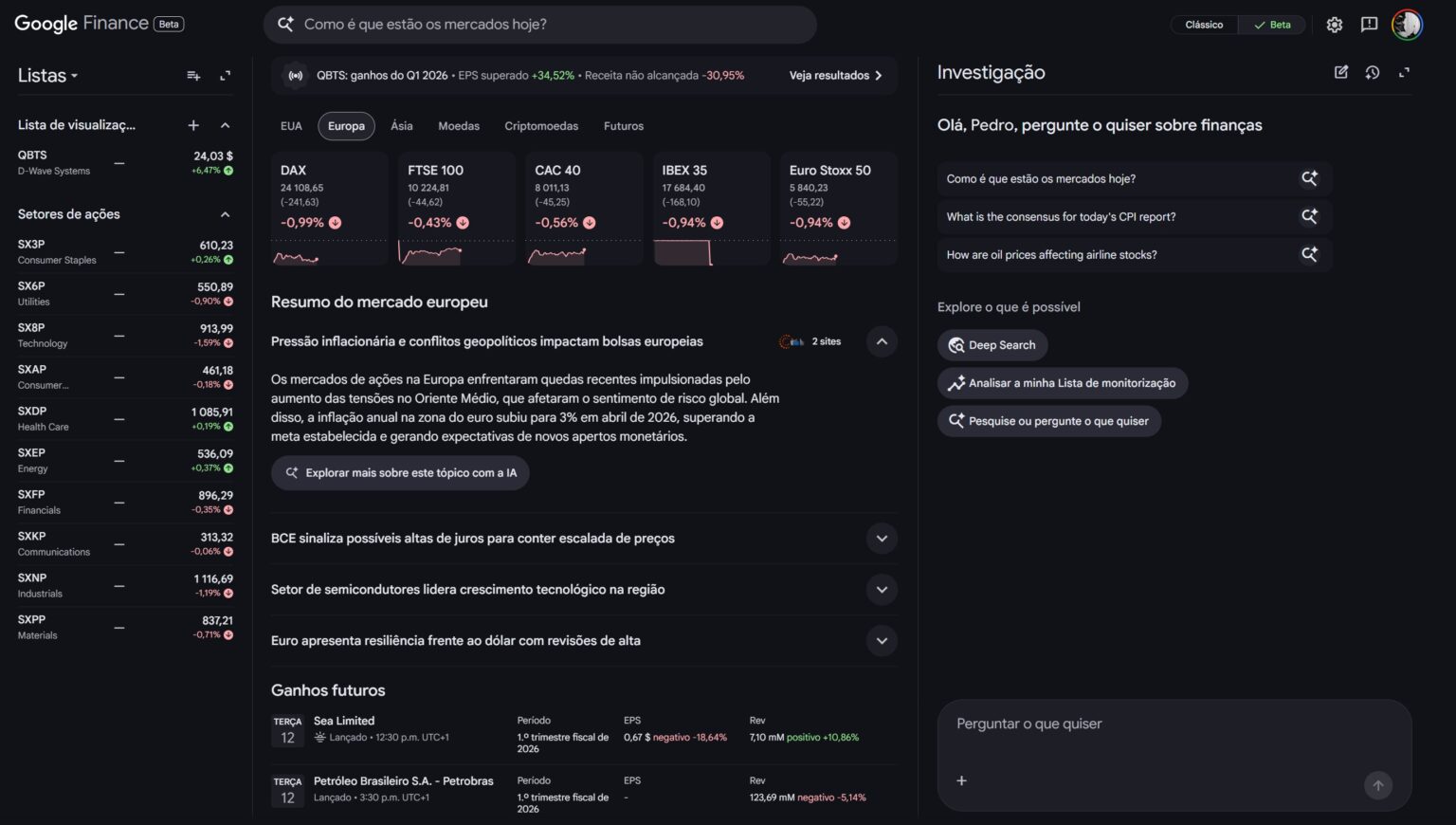Open the settings gear icon

point(1335,25)
